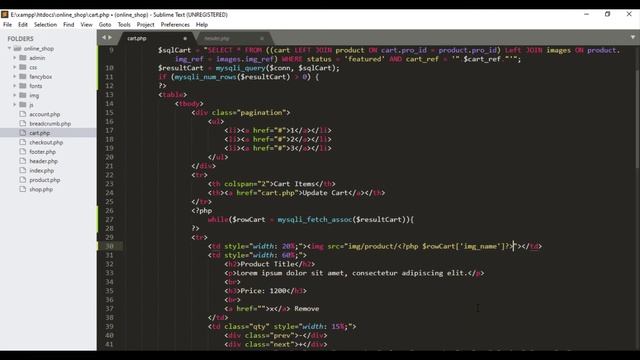Open shop.php from the sidebar
Screen dimensions: 640x360
[x=41, y=189]
